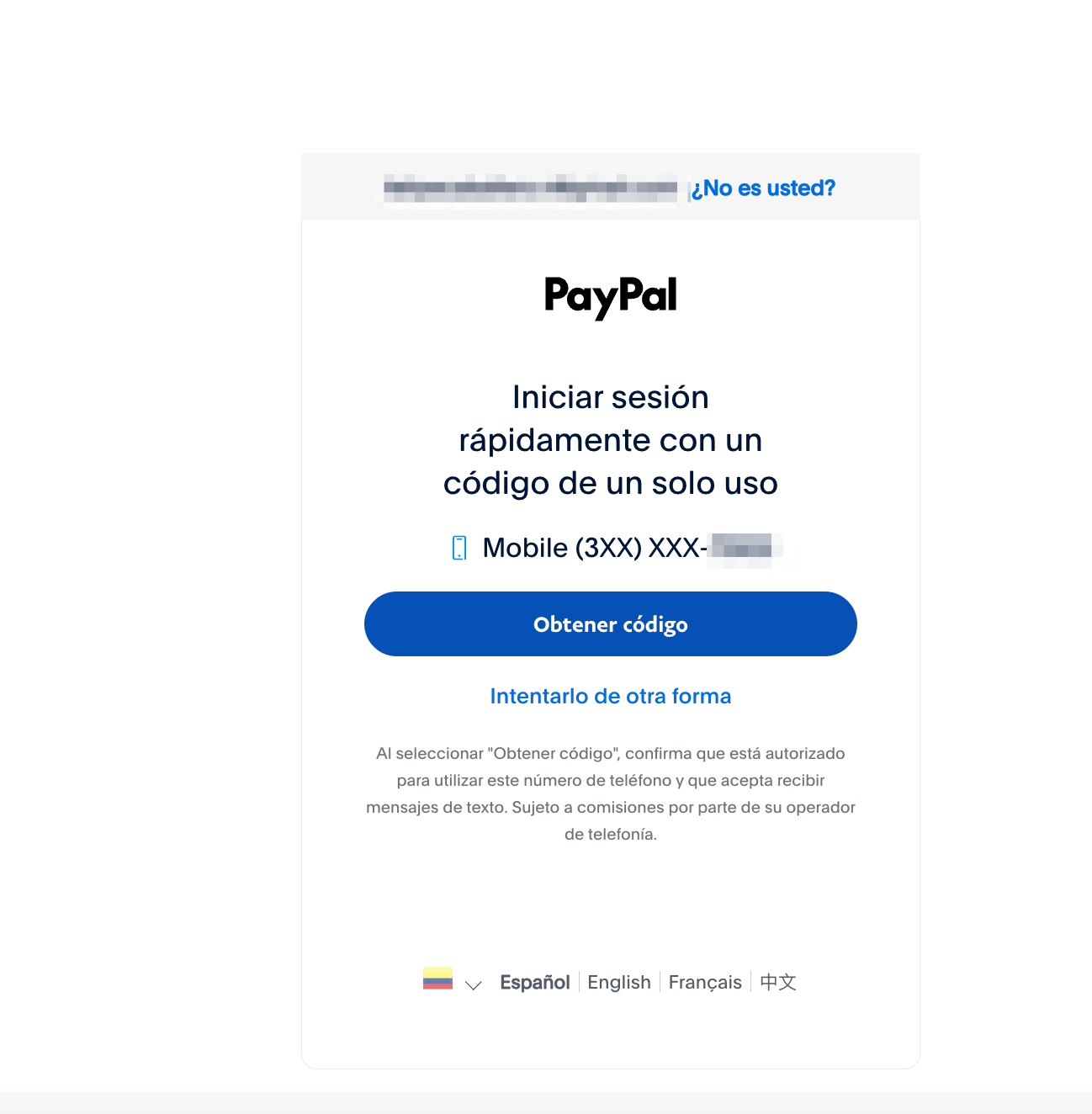This screenshot has width=1092, height=1114.
Task: Click the "rápidamente con un" heading line
Action: pyautogui.click(x=611, y=440)
